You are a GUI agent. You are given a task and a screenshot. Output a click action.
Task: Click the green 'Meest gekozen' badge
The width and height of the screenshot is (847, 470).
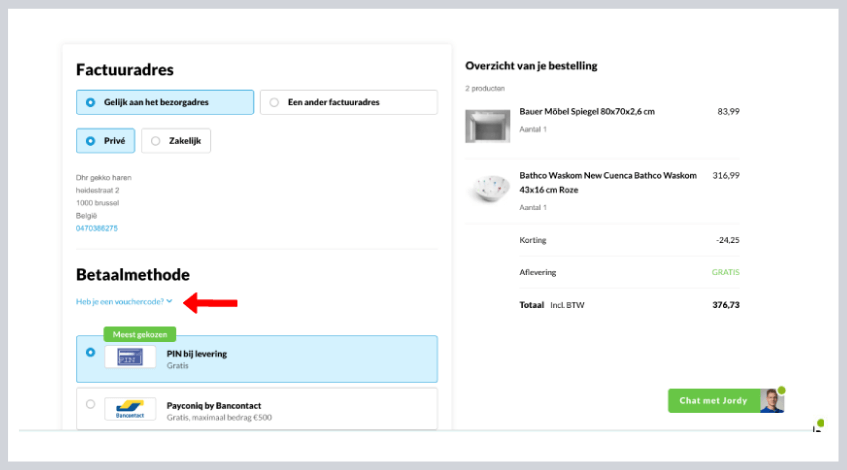coord(140,334)
